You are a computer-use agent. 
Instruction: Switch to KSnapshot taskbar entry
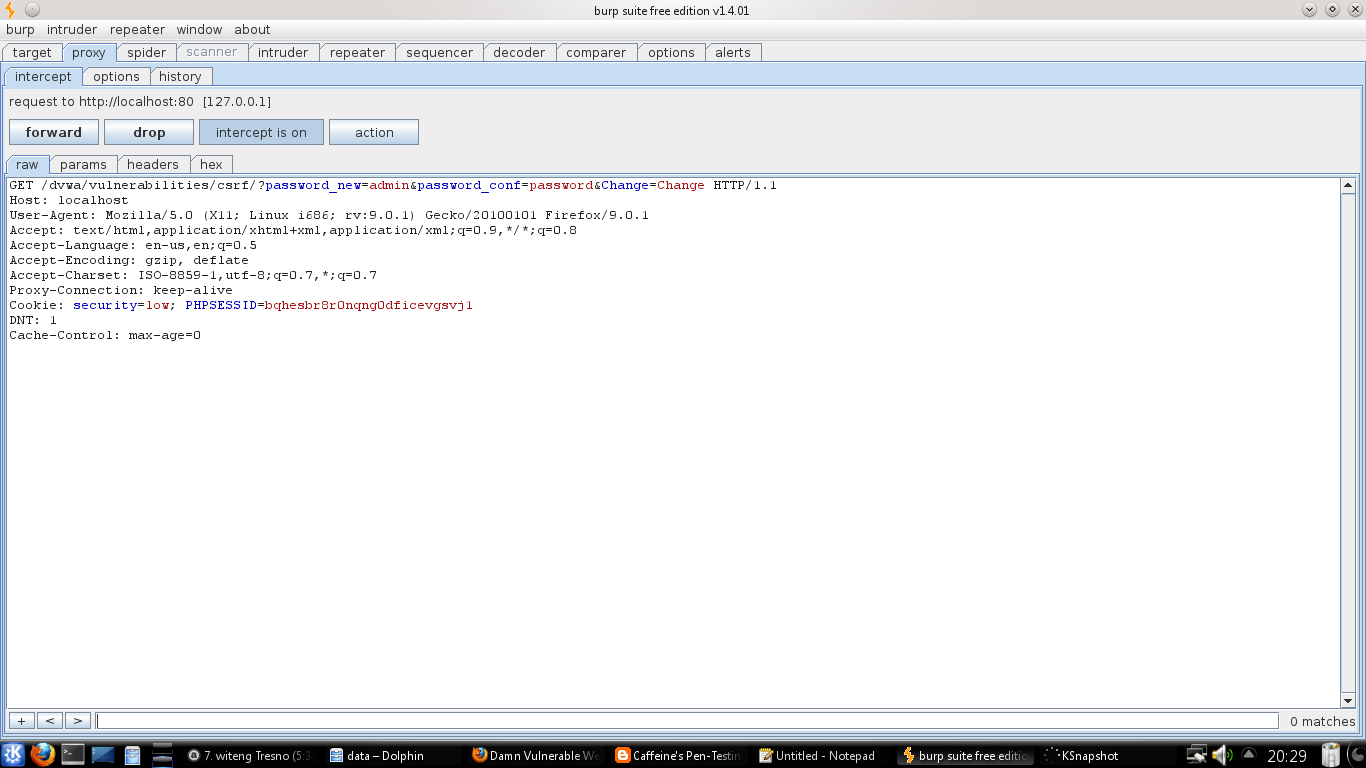point(1108,756)
